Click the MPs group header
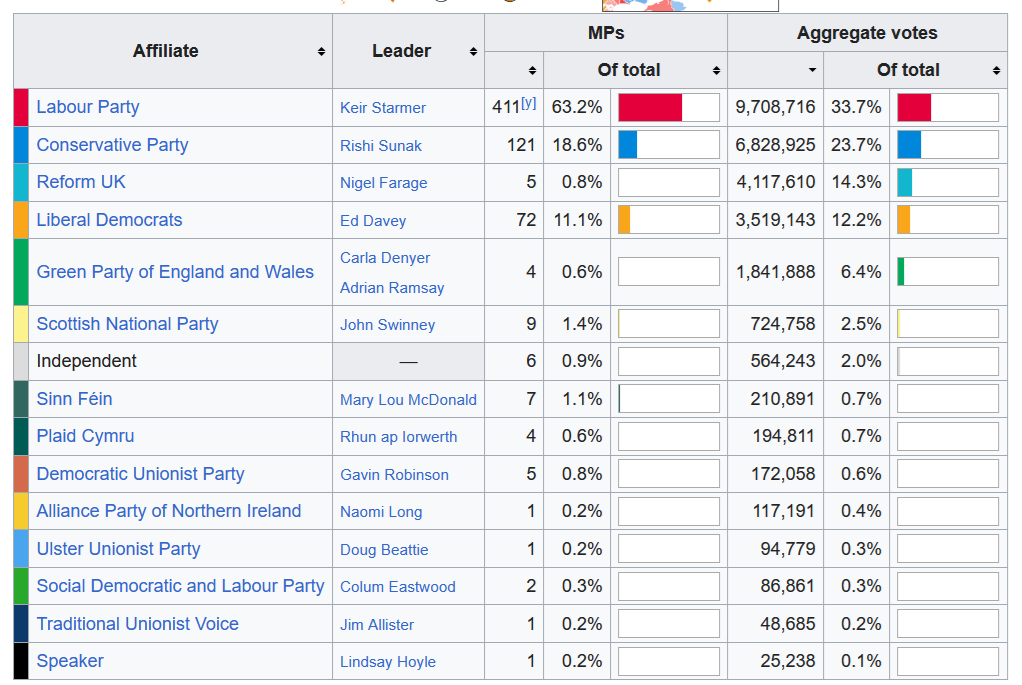The width and height of the screenshot is (1022, 685). click(x=606, y=33)
